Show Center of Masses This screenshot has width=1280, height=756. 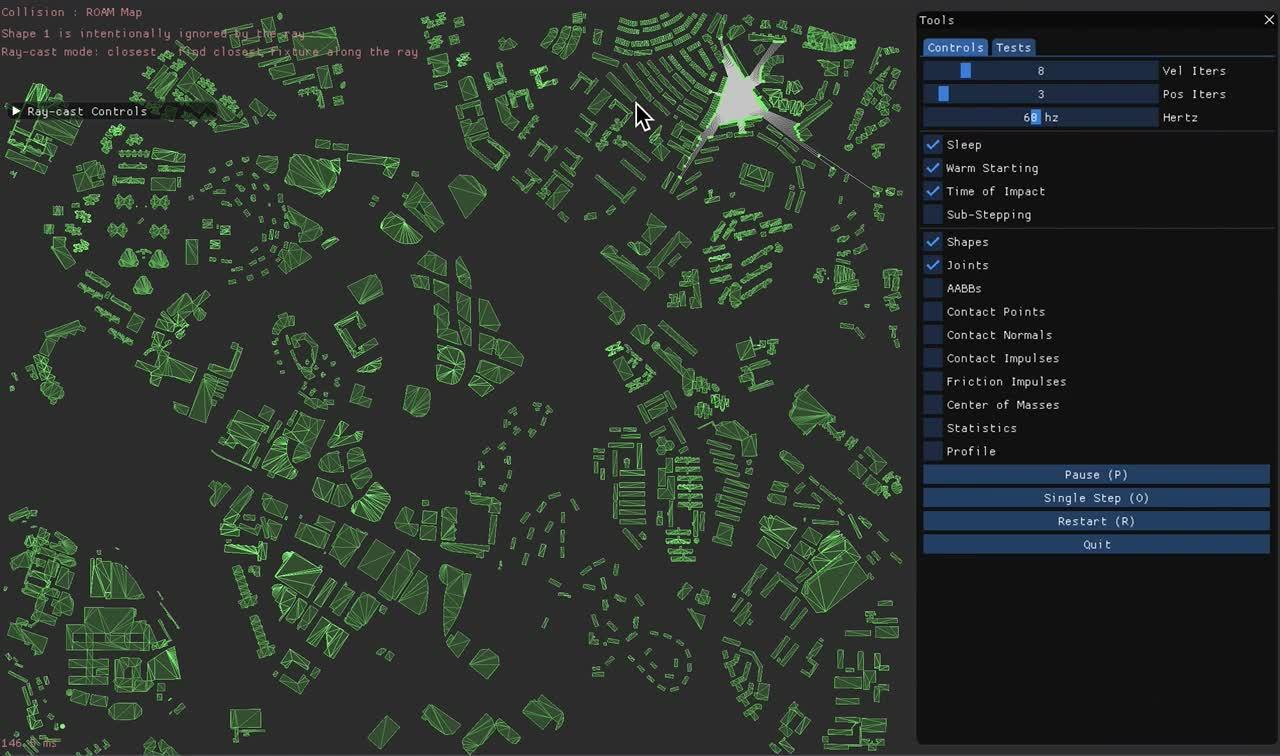pos(933,405)
